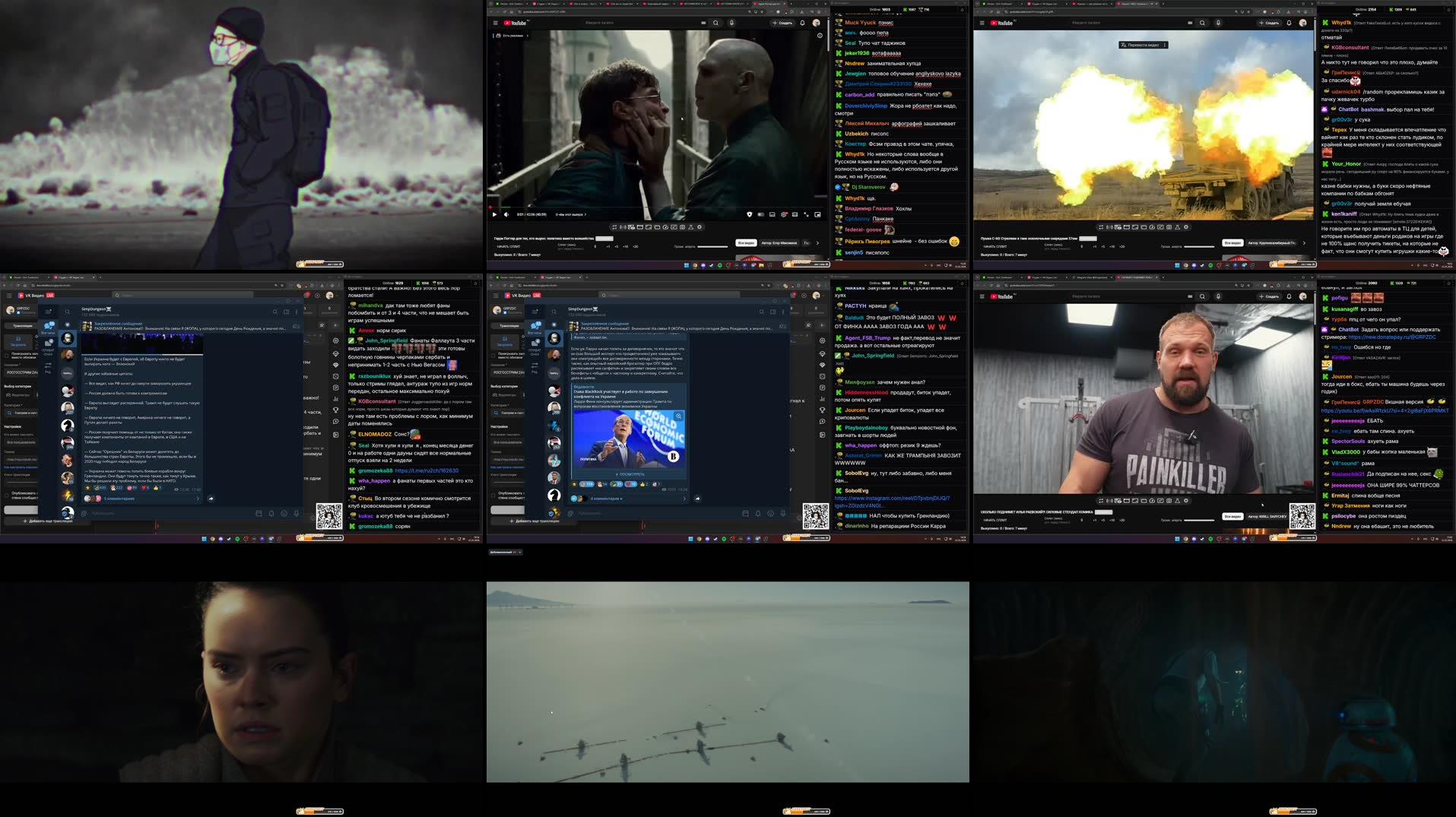Click chevron after 'Автор: Егор Максимов' chip

coord(817,243)
